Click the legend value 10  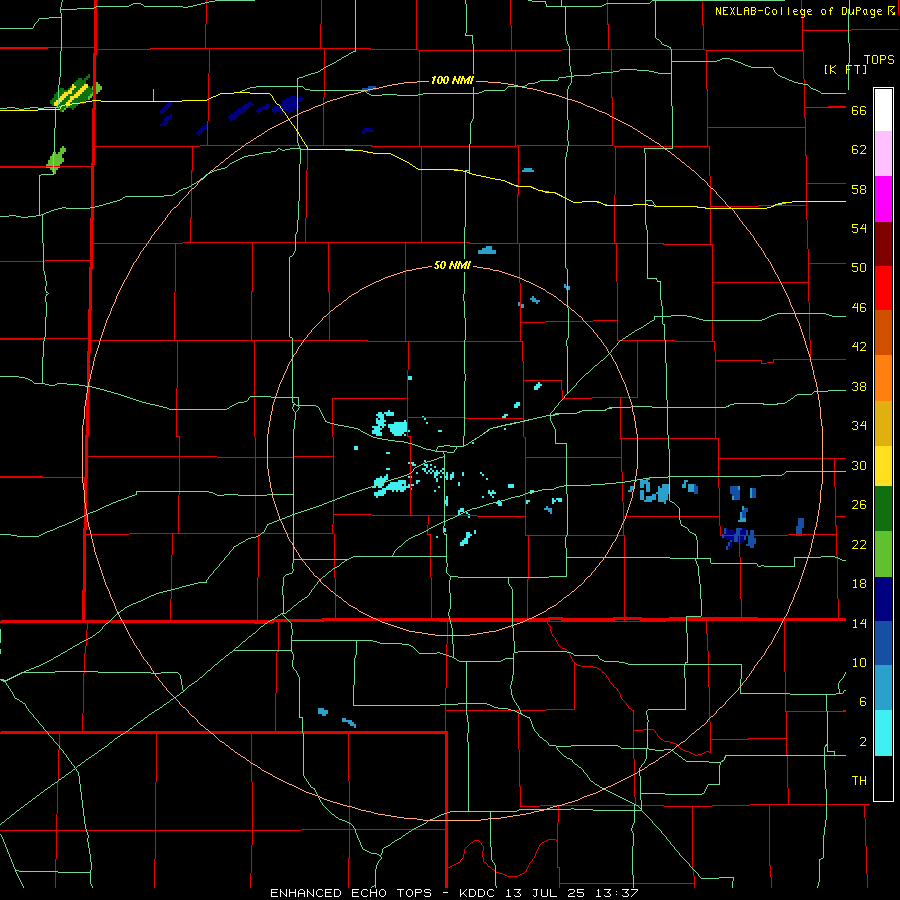[859, 662]
